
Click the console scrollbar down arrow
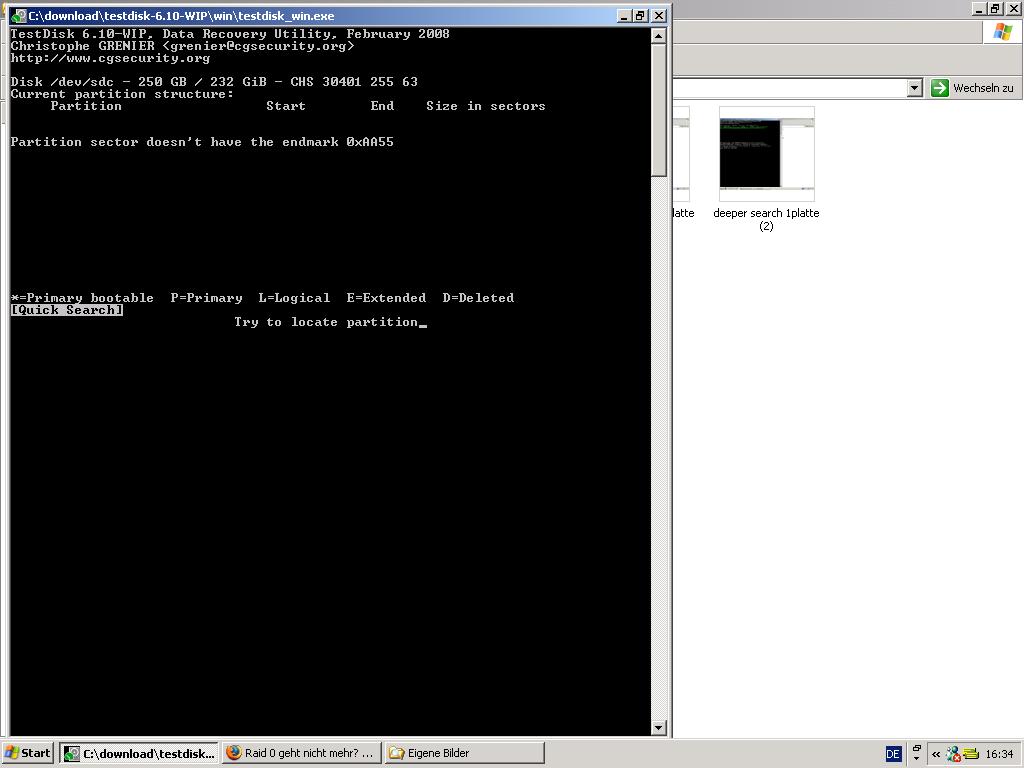click(658, 727)
